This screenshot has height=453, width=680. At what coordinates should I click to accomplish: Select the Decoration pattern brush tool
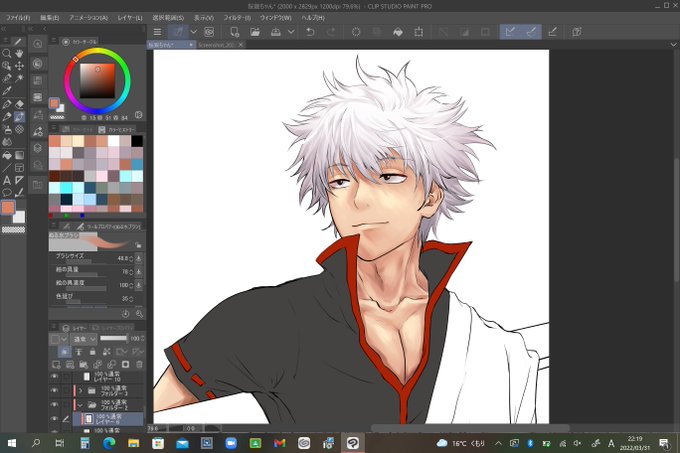tap(19, 130)
